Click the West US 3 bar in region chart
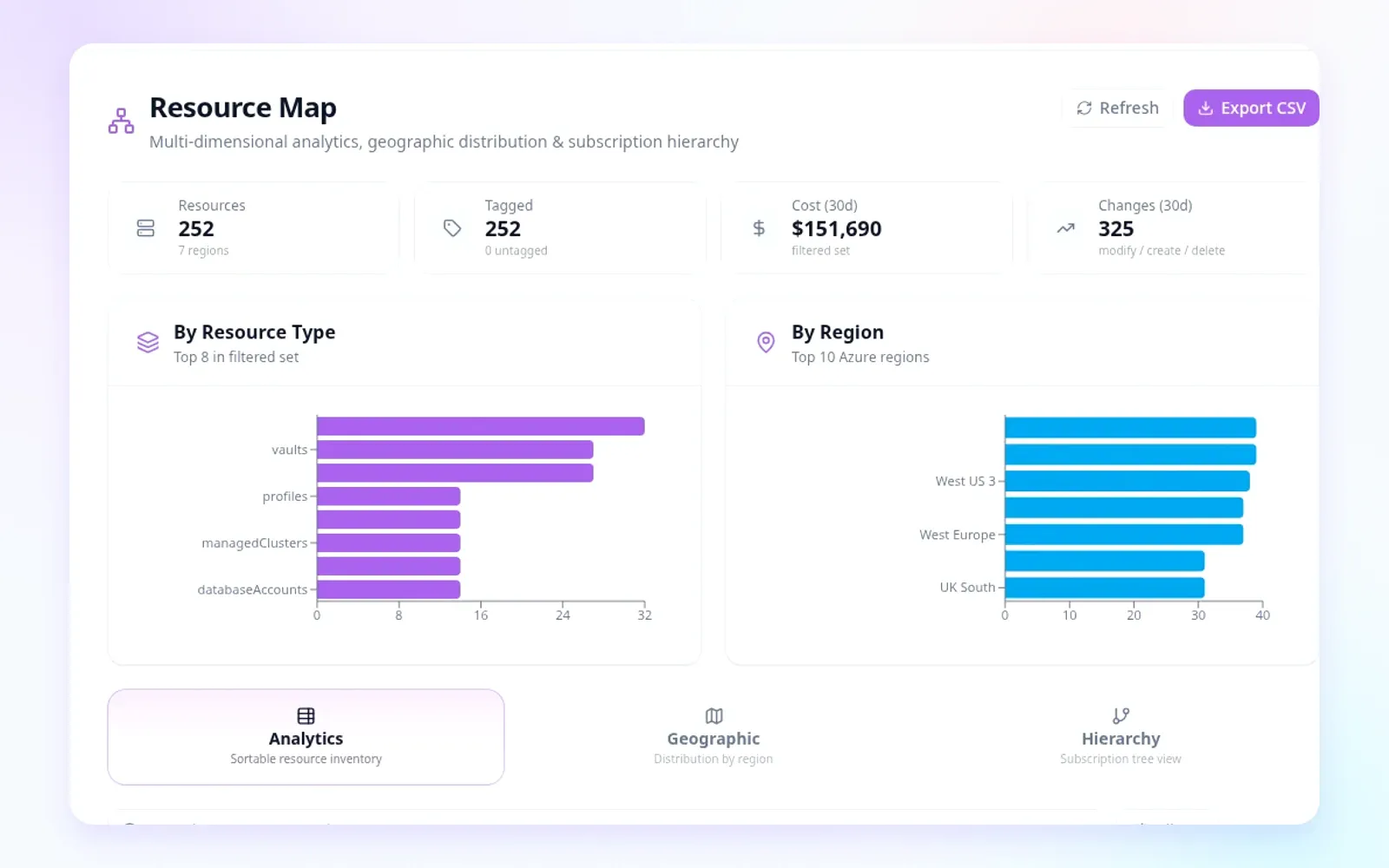Viewport: 1389px width, 868px height. coord(1127,481)
